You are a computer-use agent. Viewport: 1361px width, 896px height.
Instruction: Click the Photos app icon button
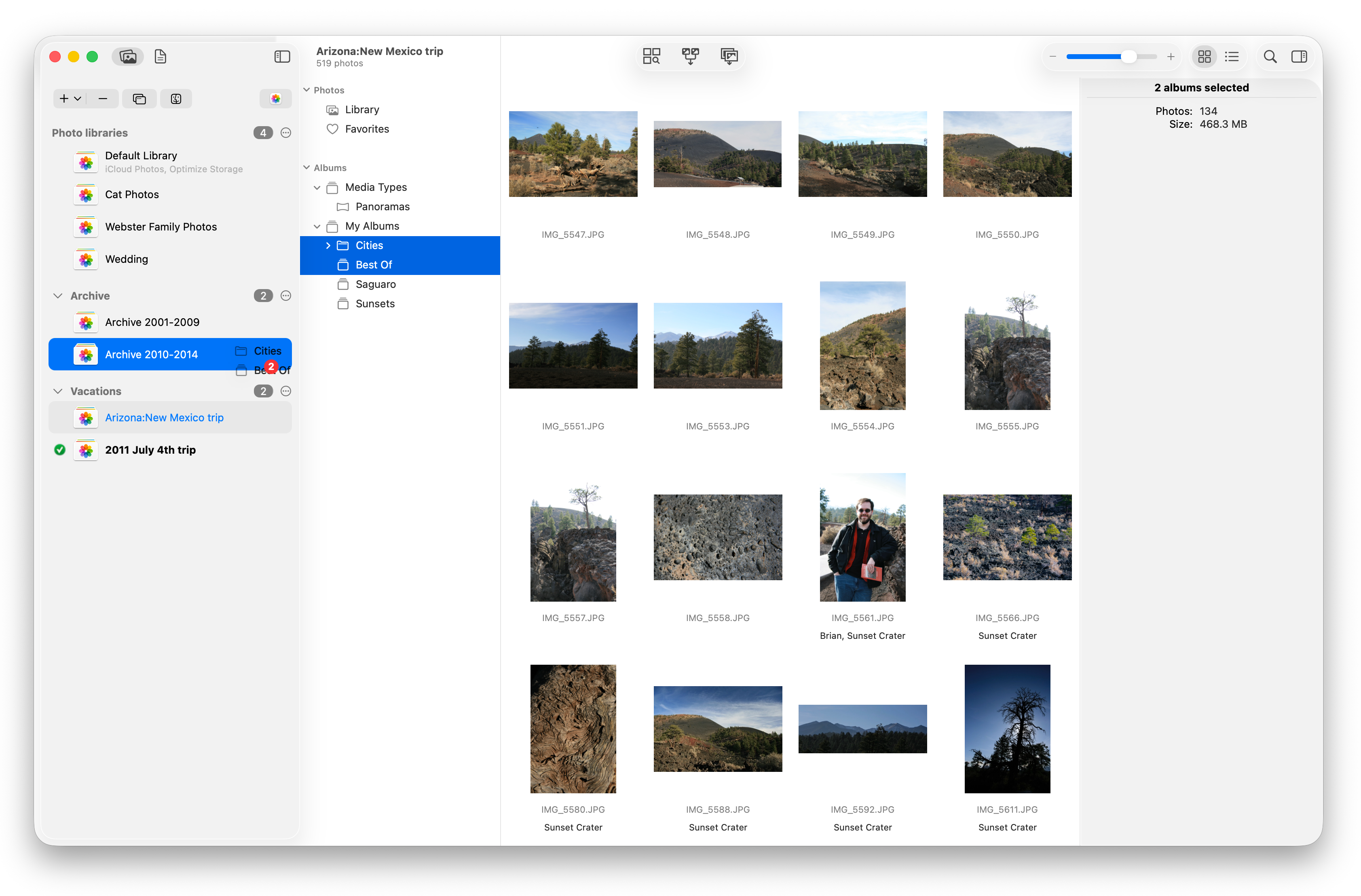tap(276, 98)
